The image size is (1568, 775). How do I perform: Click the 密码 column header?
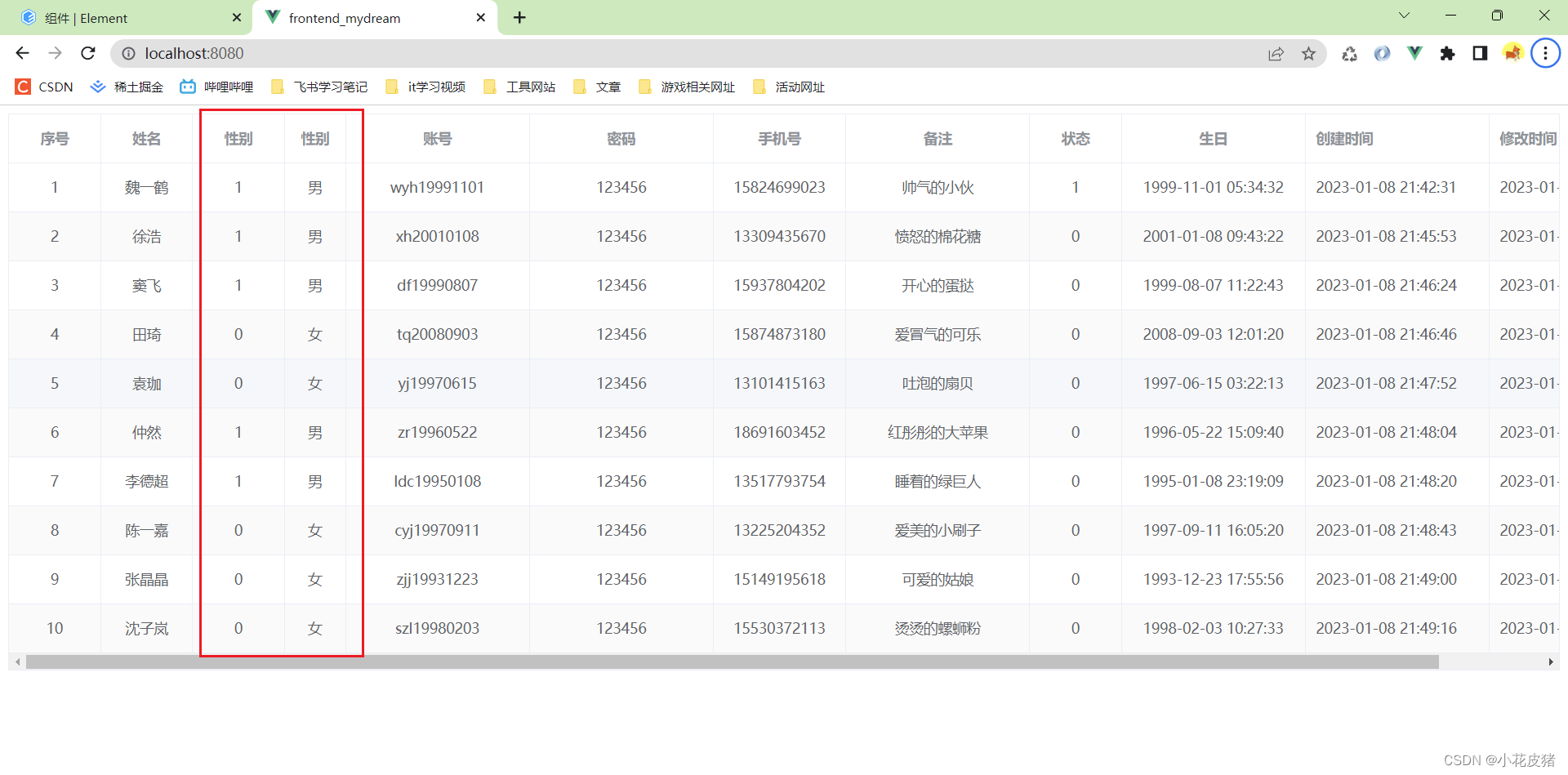pos(621,139)
